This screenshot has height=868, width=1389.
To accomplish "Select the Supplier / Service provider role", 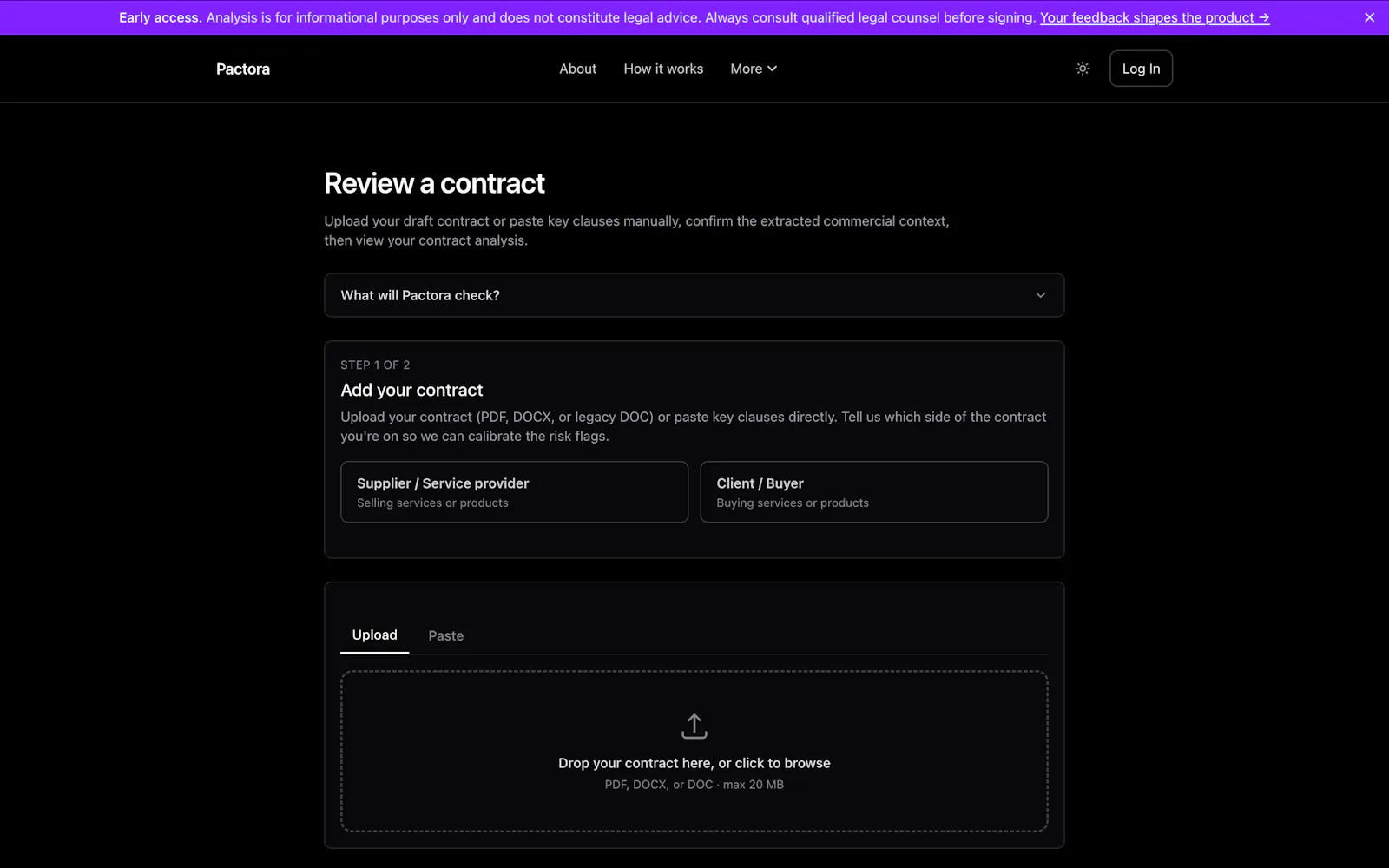I will (515, 492).
